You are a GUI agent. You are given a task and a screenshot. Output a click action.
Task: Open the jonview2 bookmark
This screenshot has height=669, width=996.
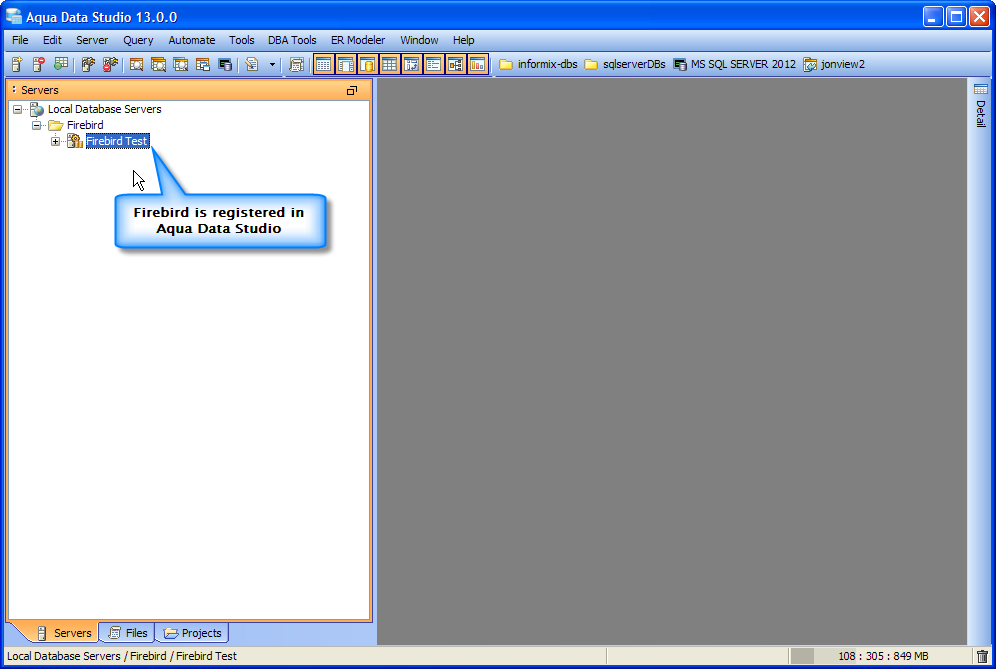pyautogui.click(x=834, y=64)
